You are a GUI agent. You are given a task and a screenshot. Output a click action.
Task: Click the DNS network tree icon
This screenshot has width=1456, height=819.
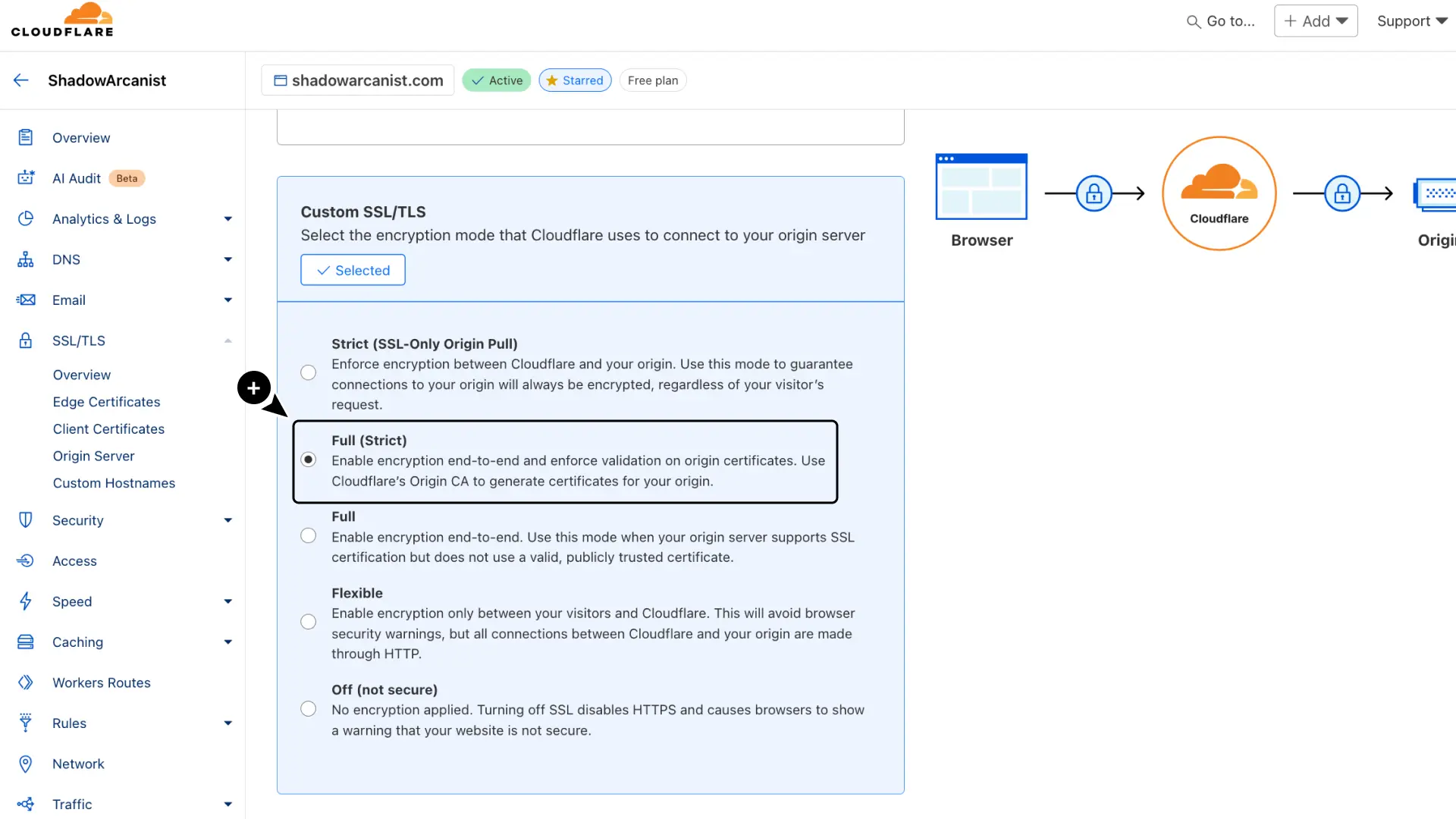point(26,259)
